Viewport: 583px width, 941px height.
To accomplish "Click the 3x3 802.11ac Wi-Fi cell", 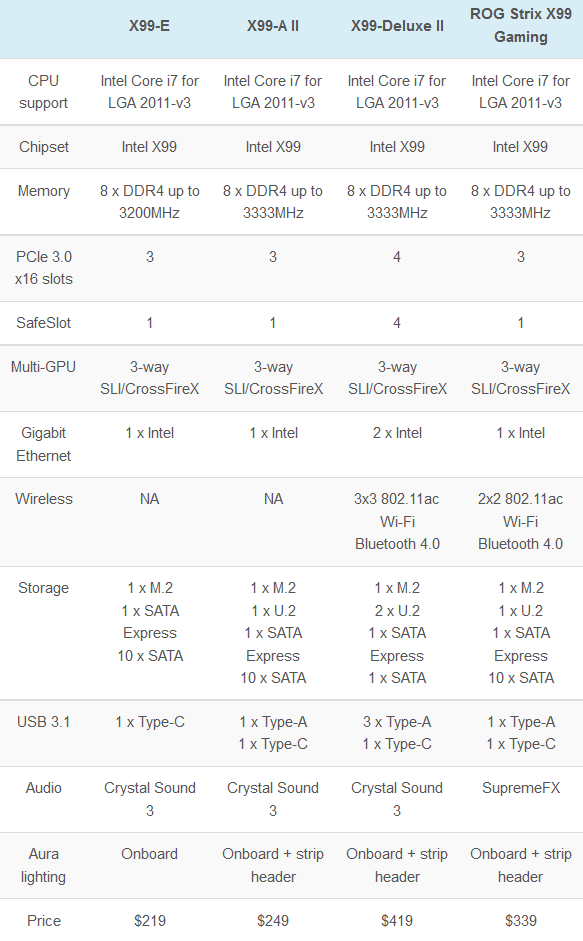I will [x=397, y=521].
